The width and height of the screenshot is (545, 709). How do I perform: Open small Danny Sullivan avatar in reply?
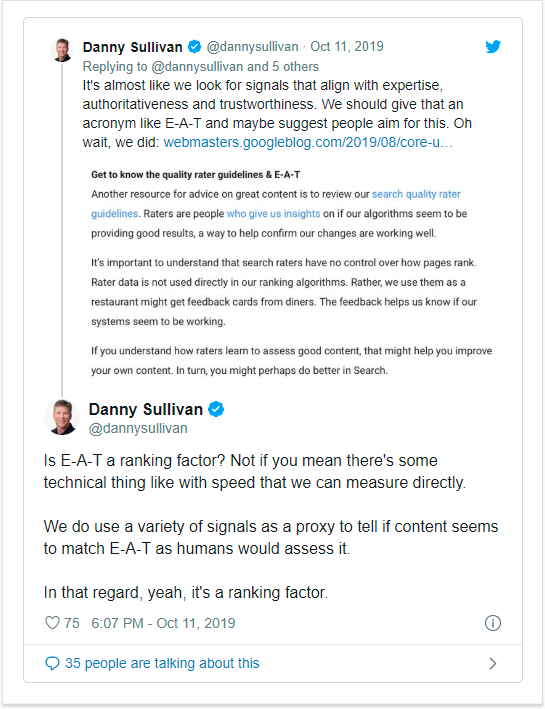[62, 50]
